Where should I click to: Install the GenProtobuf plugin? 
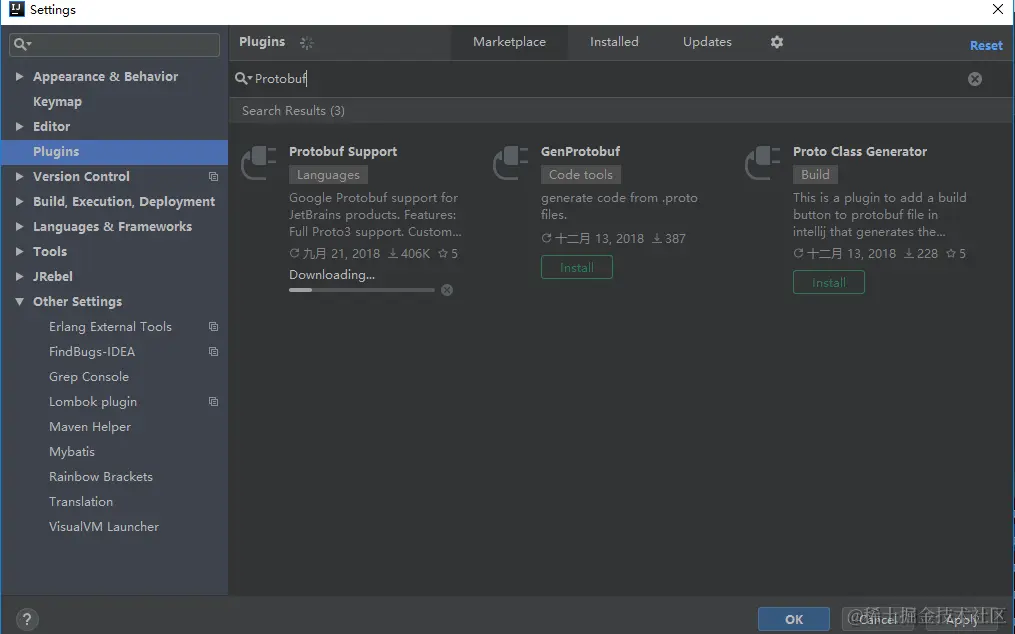pos(576,267)
